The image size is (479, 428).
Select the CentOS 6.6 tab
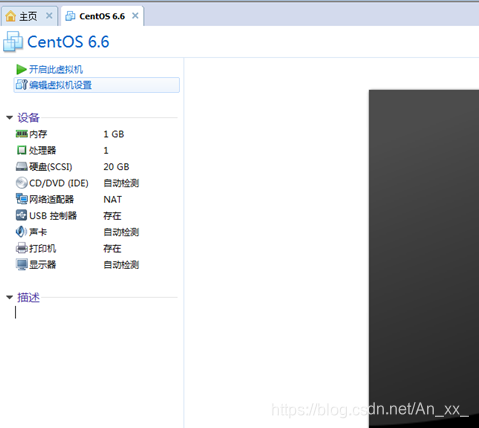102,16
